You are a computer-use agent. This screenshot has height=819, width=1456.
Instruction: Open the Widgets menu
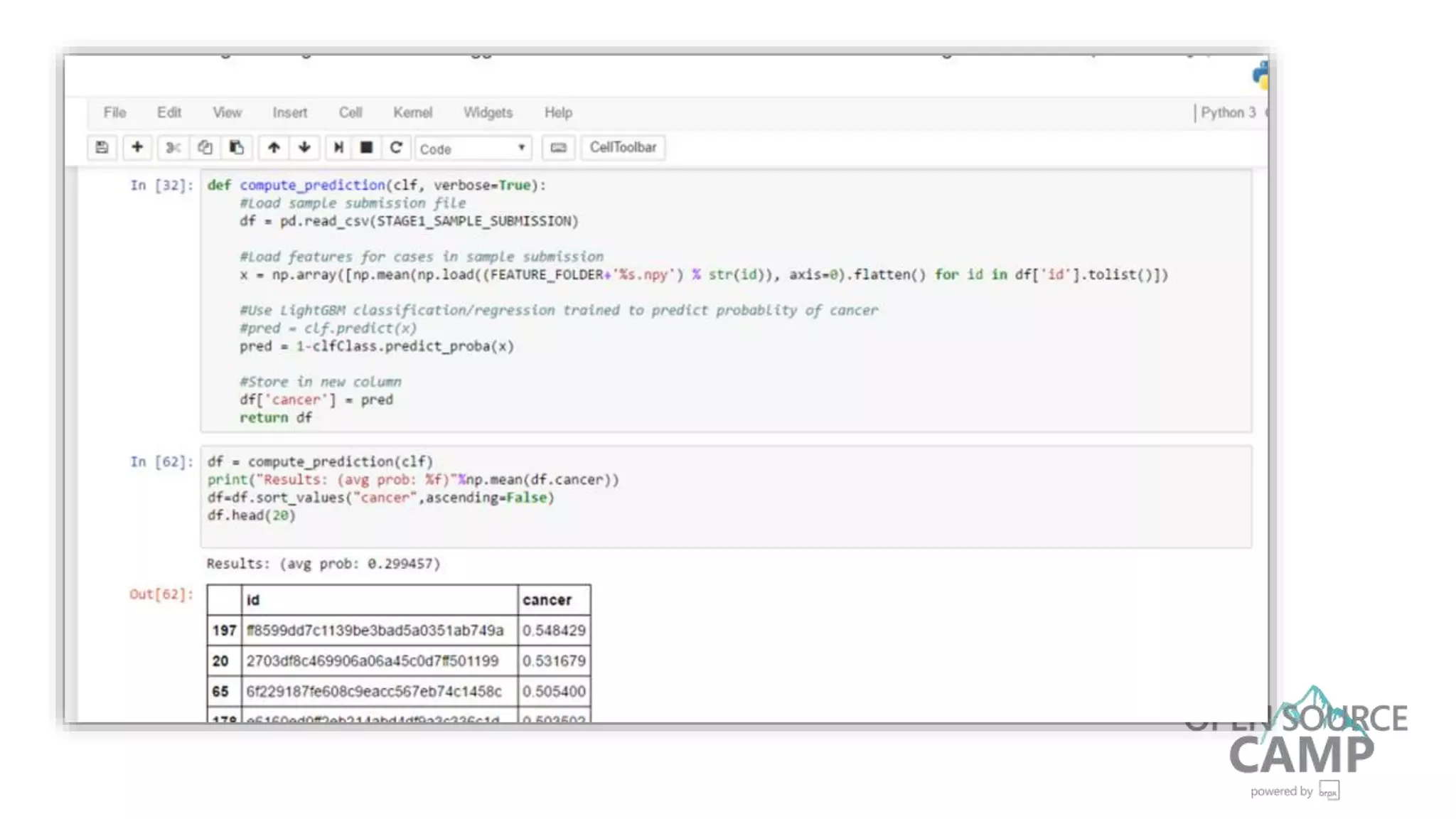coord(488,112)
